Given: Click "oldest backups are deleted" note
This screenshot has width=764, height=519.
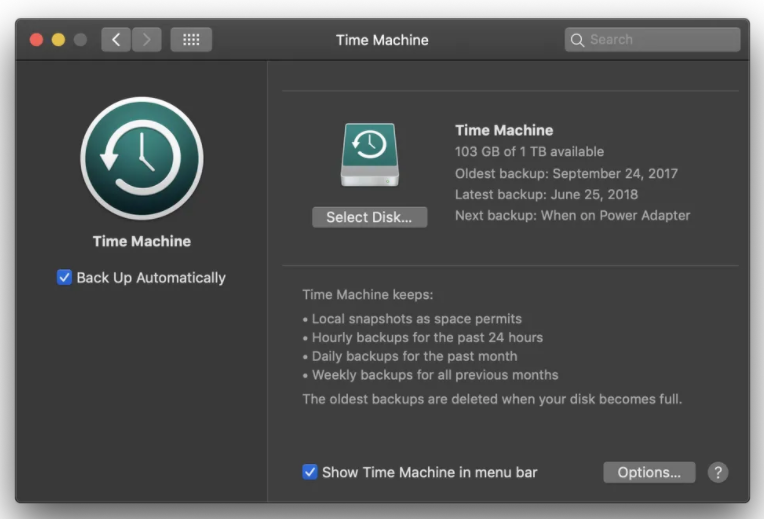Looking at the screenshot, I should (x=492, y=399).
